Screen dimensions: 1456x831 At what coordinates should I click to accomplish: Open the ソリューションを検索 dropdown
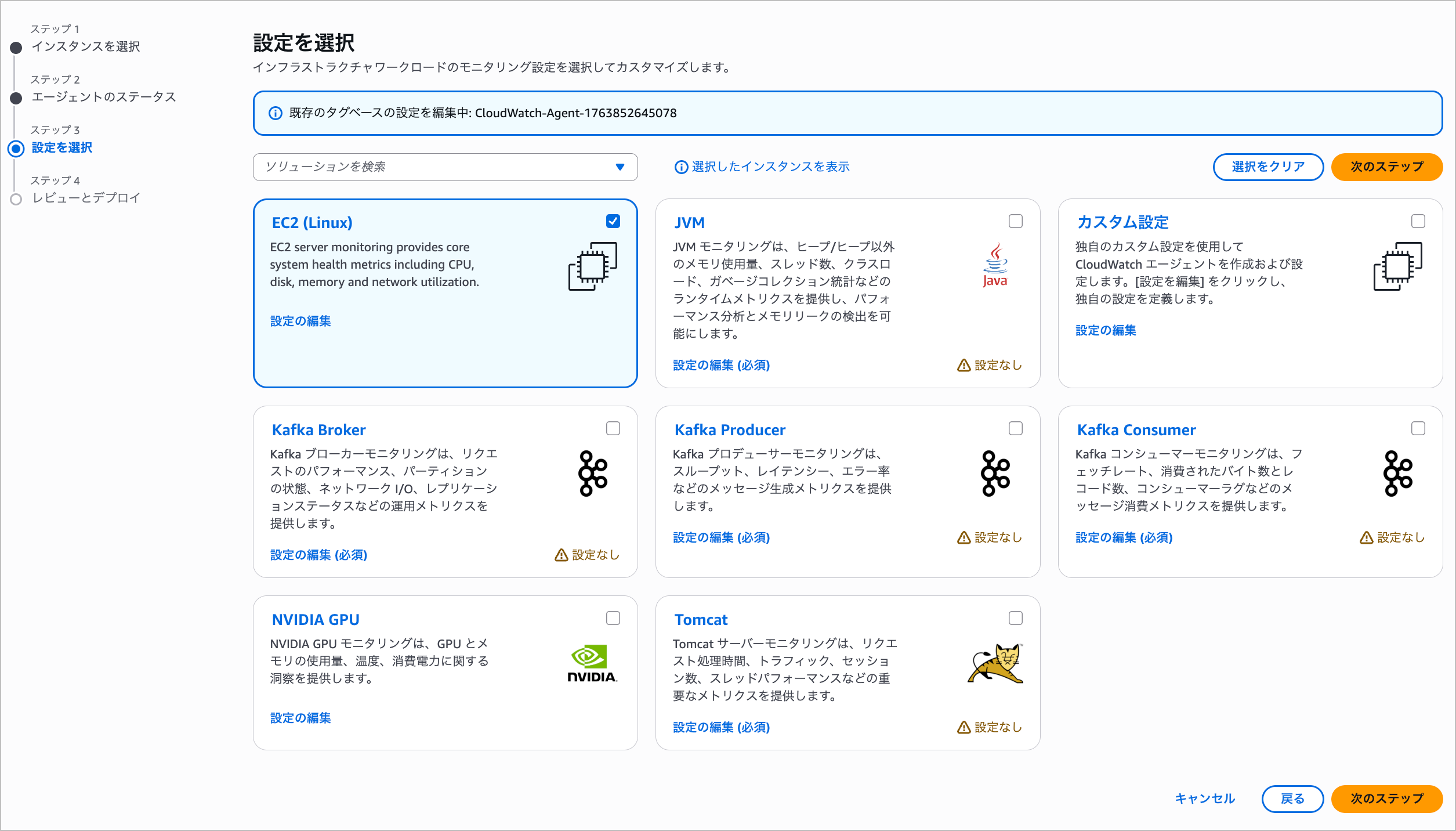click(x=620, y=167)
